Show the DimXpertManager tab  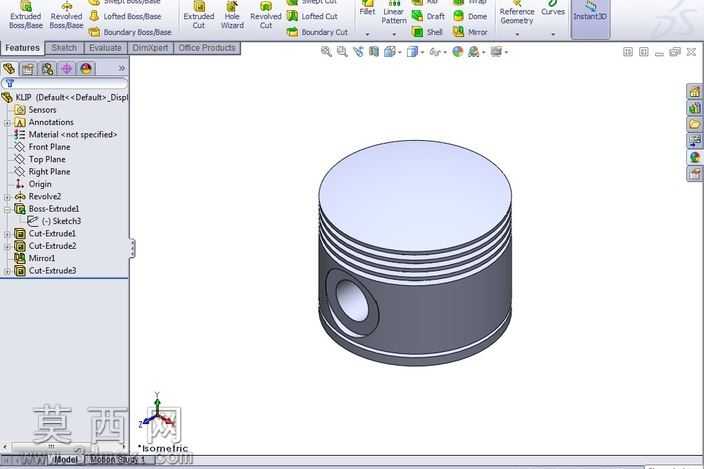(x=66, y=69)
